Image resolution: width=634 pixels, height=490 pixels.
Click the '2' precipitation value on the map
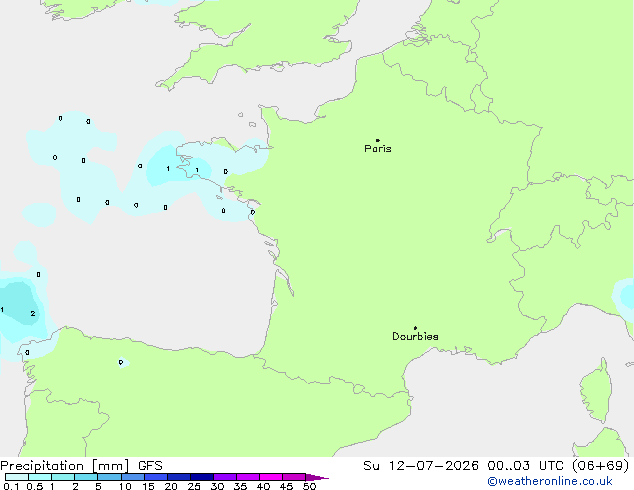[33, 313]
